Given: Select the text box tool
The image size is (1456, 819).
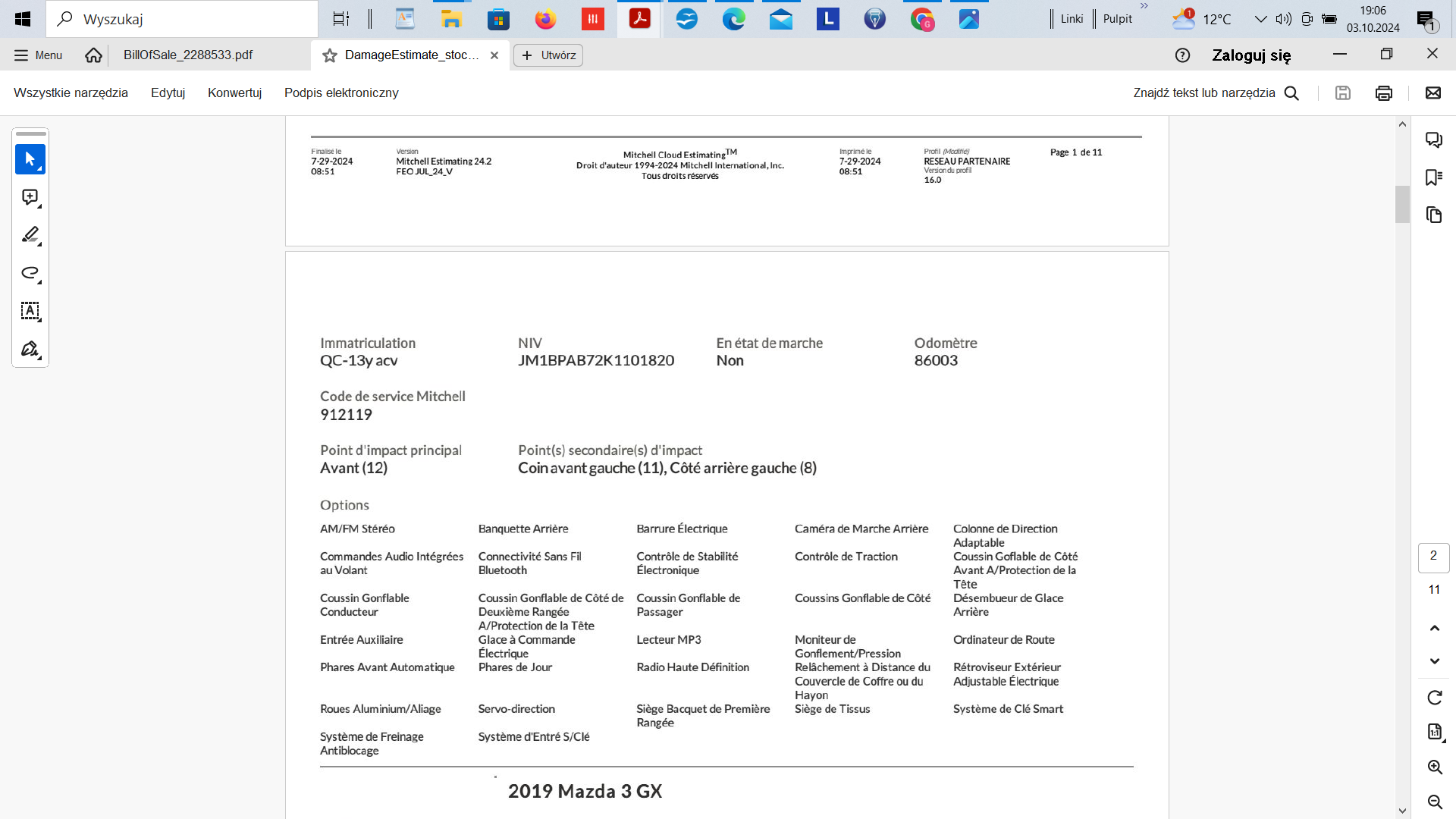Looking at the screenshot, I should (x=30, y=311).
